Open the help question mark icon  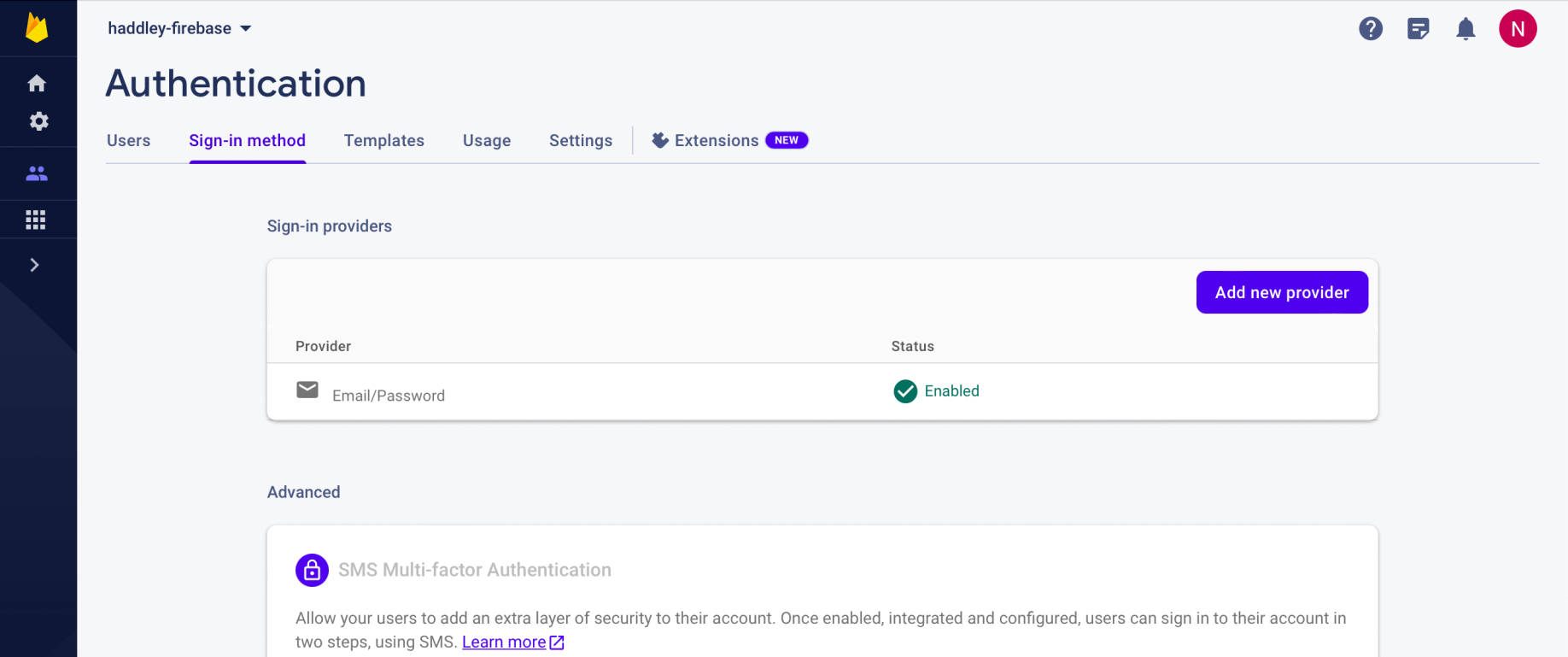point(1371,29)
